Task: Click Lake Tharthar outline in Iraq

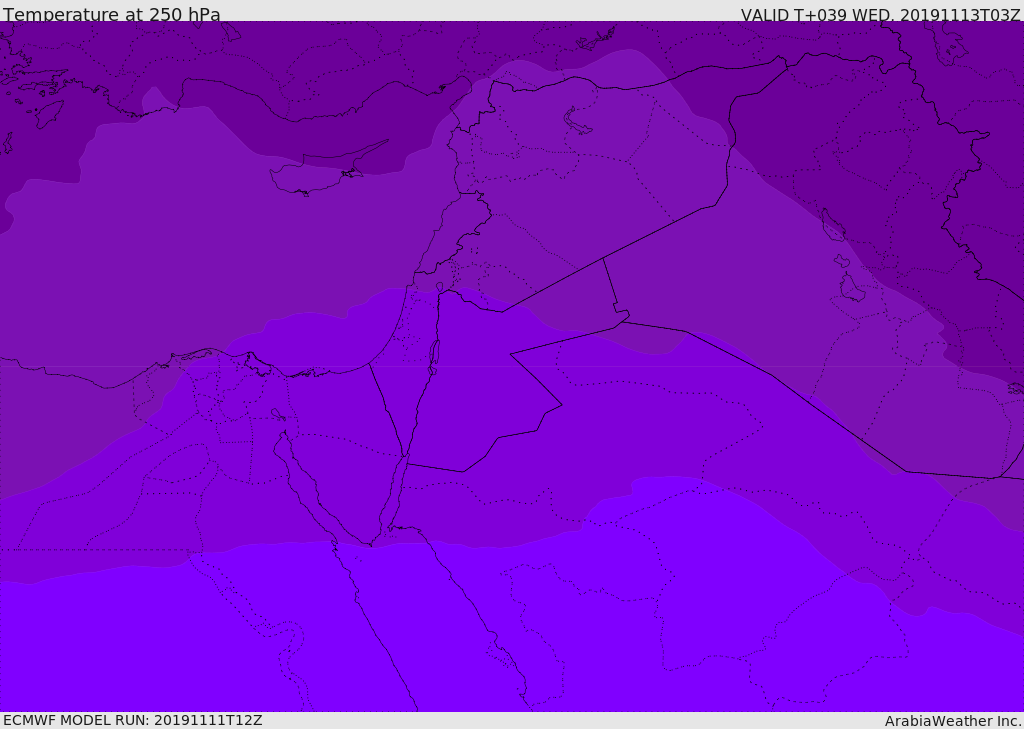Action: coord(832,225)
